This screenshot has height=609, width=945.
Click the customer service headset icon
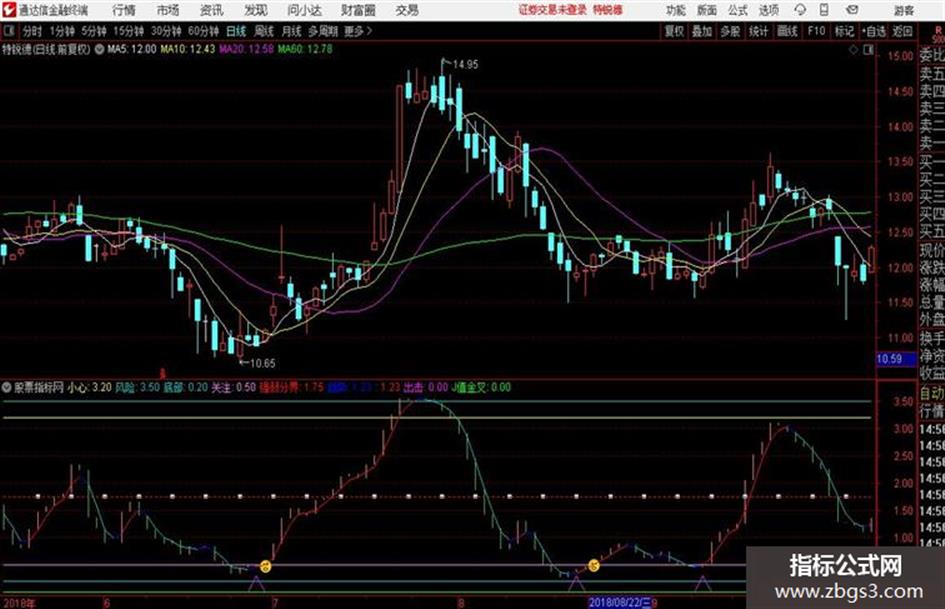click(x=800, y=10)
